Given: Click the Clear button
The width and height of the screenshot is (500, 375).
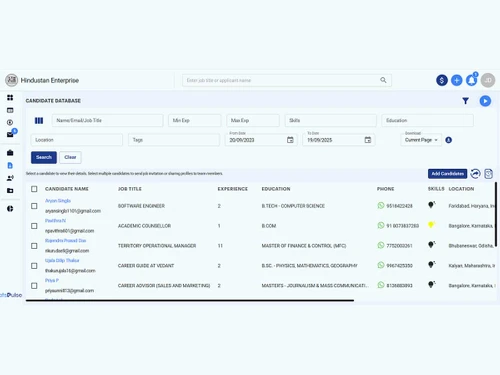Looking at the screenshot, I should (x=70, y=157).
